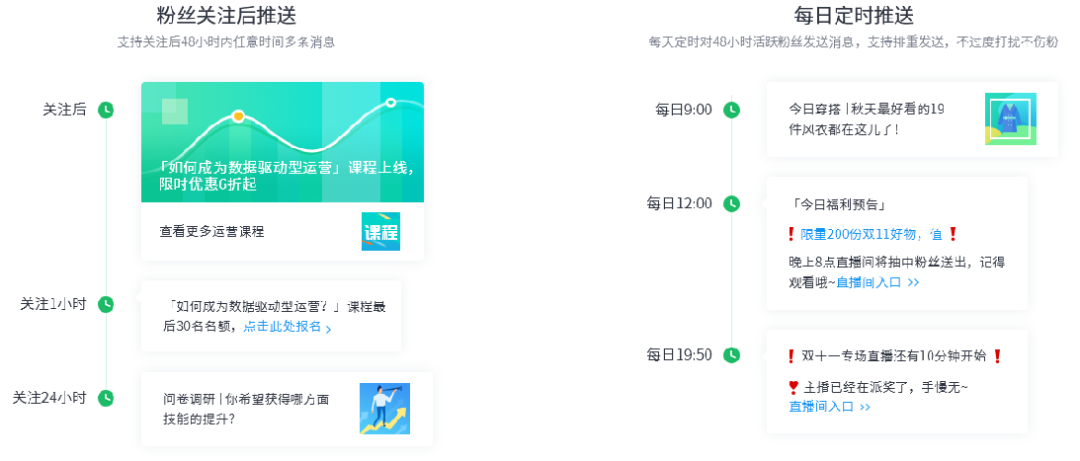Click the clock icon beside 每日9:00
This screenshot has width=1080, height=461.
click(732, 110)
